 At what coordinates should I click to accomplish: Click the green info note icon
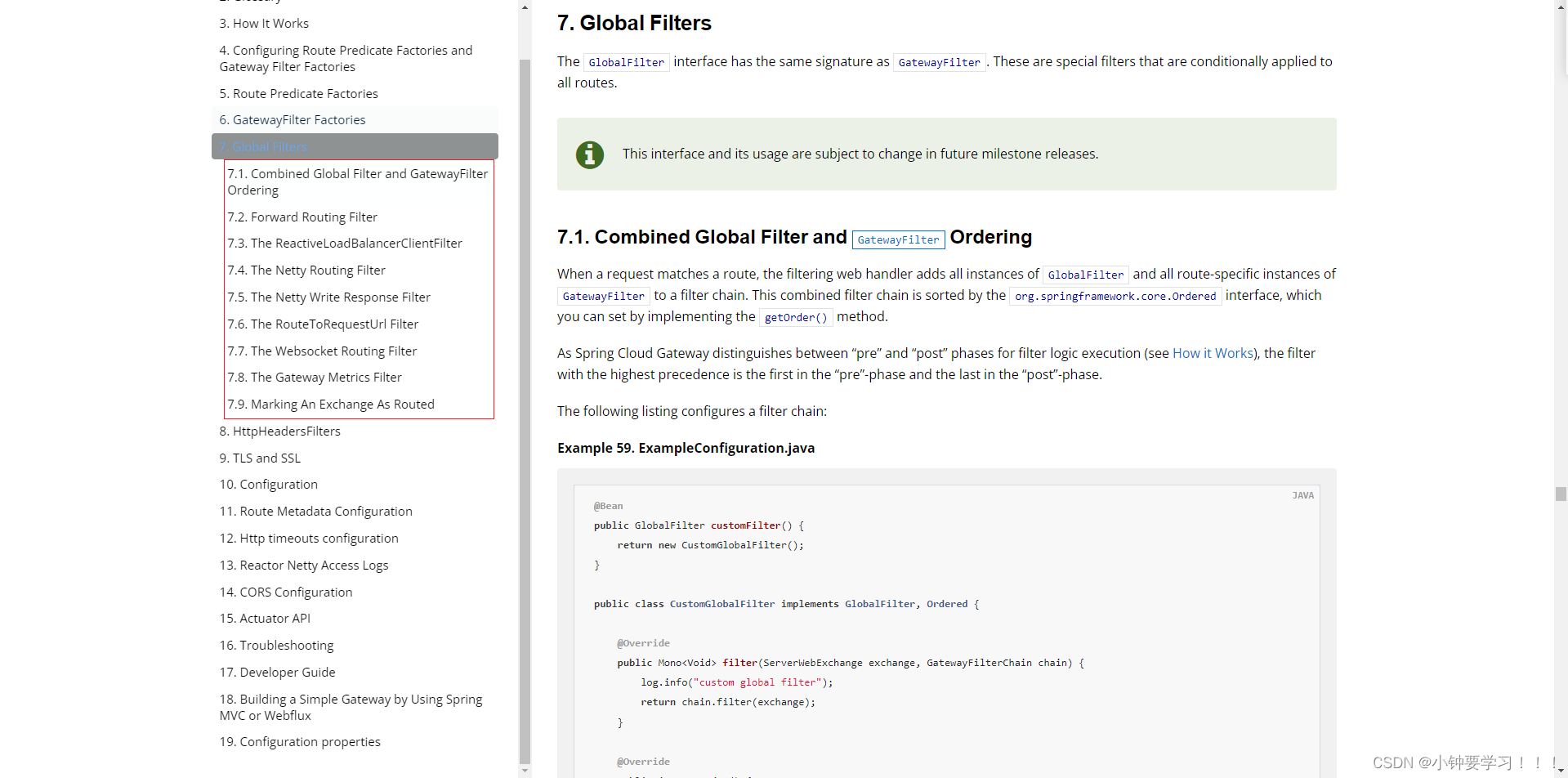[590, 154]
